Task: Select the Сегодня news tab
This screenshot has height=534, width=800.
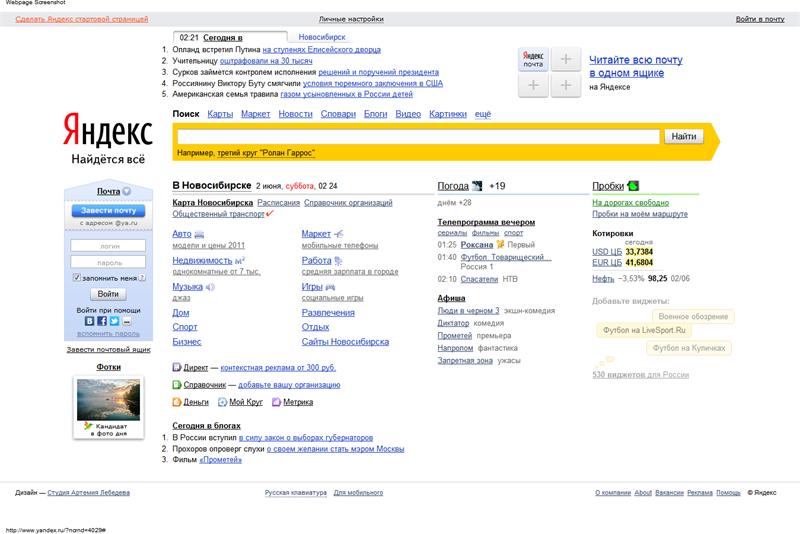Action: point(222,37)
